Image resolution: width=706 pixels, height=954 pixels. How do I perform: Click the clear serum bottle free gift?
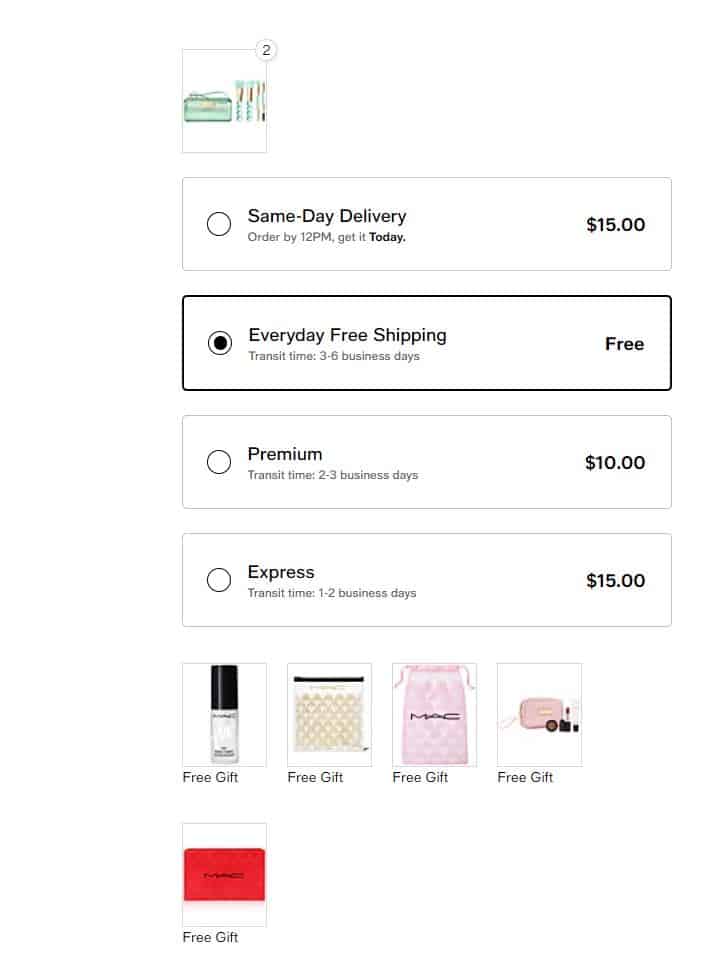[x=224, y=714]
